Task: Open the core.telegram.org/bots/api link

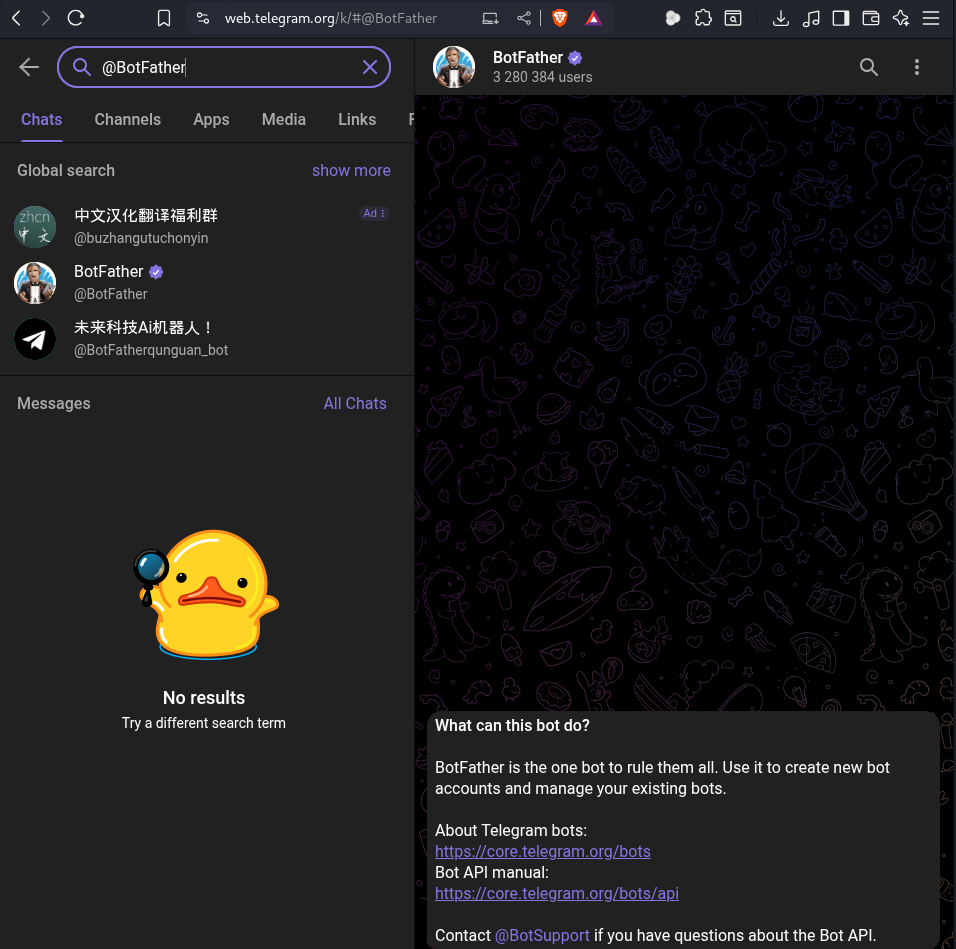Action: (556, 893)
